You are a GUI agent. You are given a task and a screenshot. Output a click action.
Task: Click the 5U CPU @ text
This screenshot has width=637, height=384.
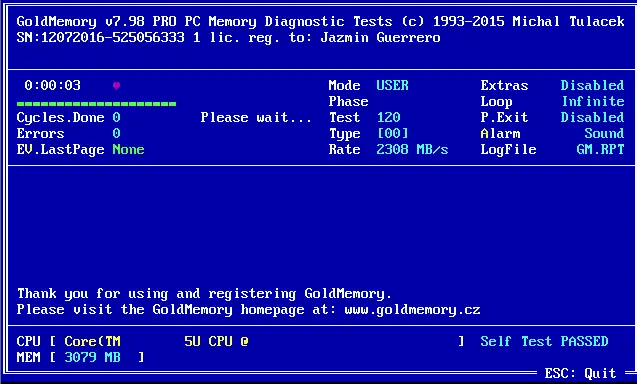(x=217, y=341)
